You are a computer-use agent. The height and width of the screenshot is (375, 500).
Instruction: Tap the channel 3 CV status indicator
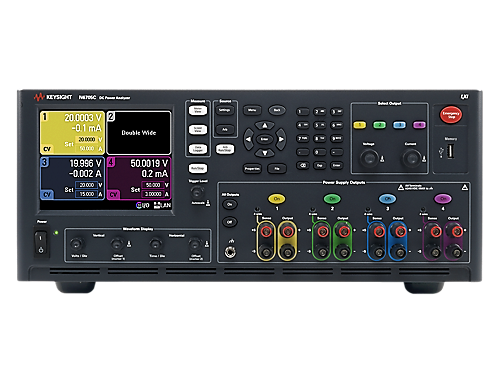tap(47, 195)
